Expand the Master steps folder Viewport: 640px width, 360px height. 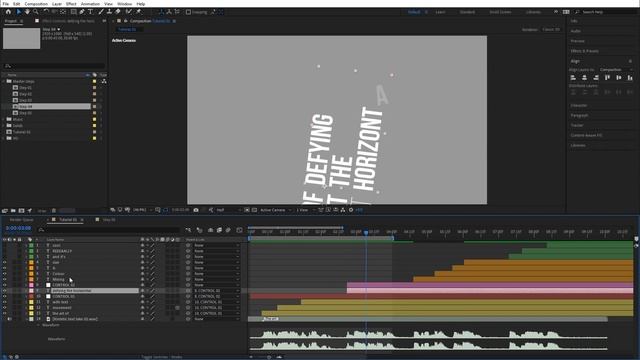click(4, 81)
